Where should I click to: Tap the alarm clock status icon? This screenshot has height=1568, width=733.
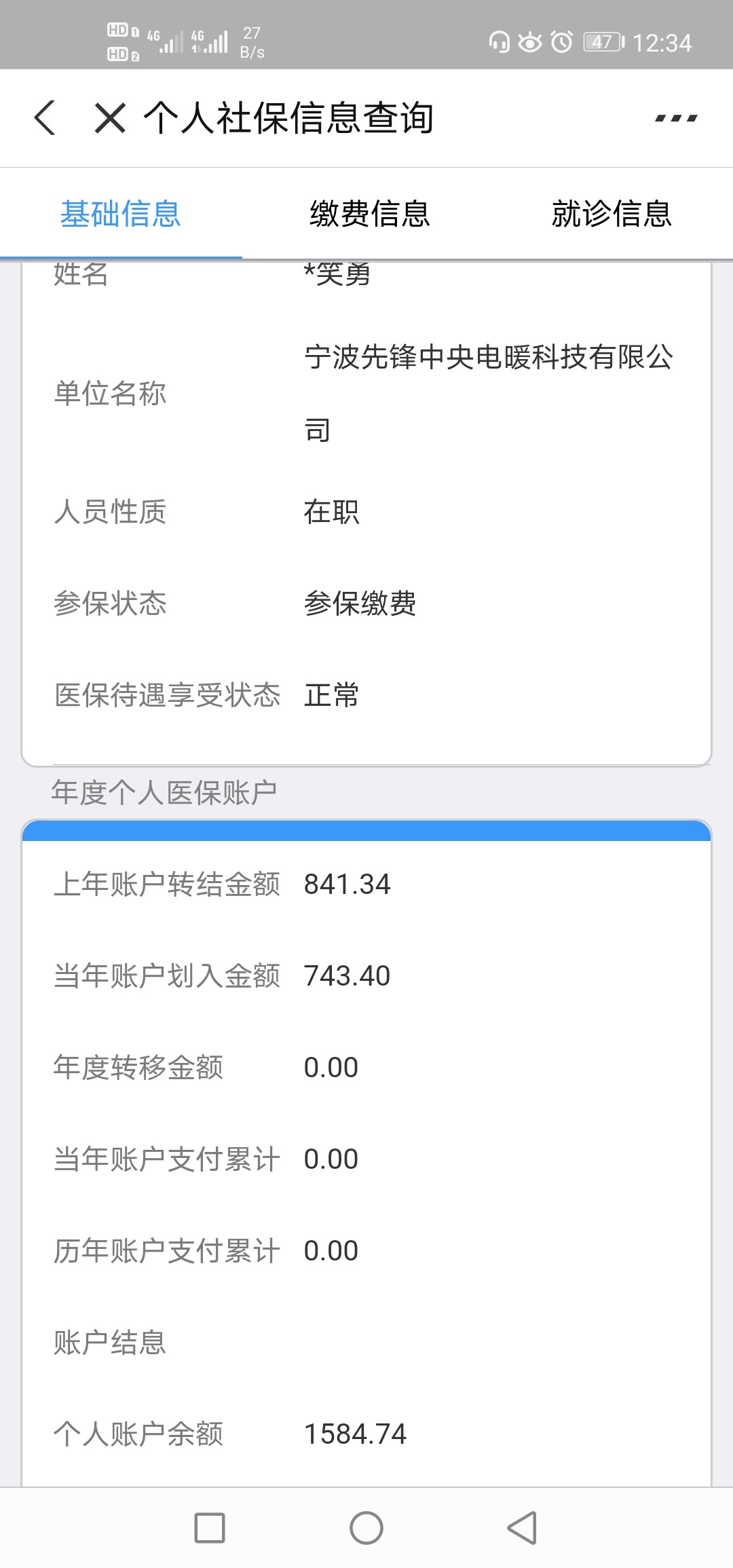tap(561, 42)
